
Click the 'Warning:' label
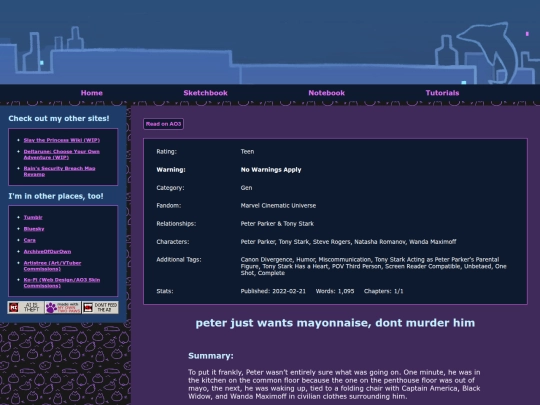click(x=171, y=170)
